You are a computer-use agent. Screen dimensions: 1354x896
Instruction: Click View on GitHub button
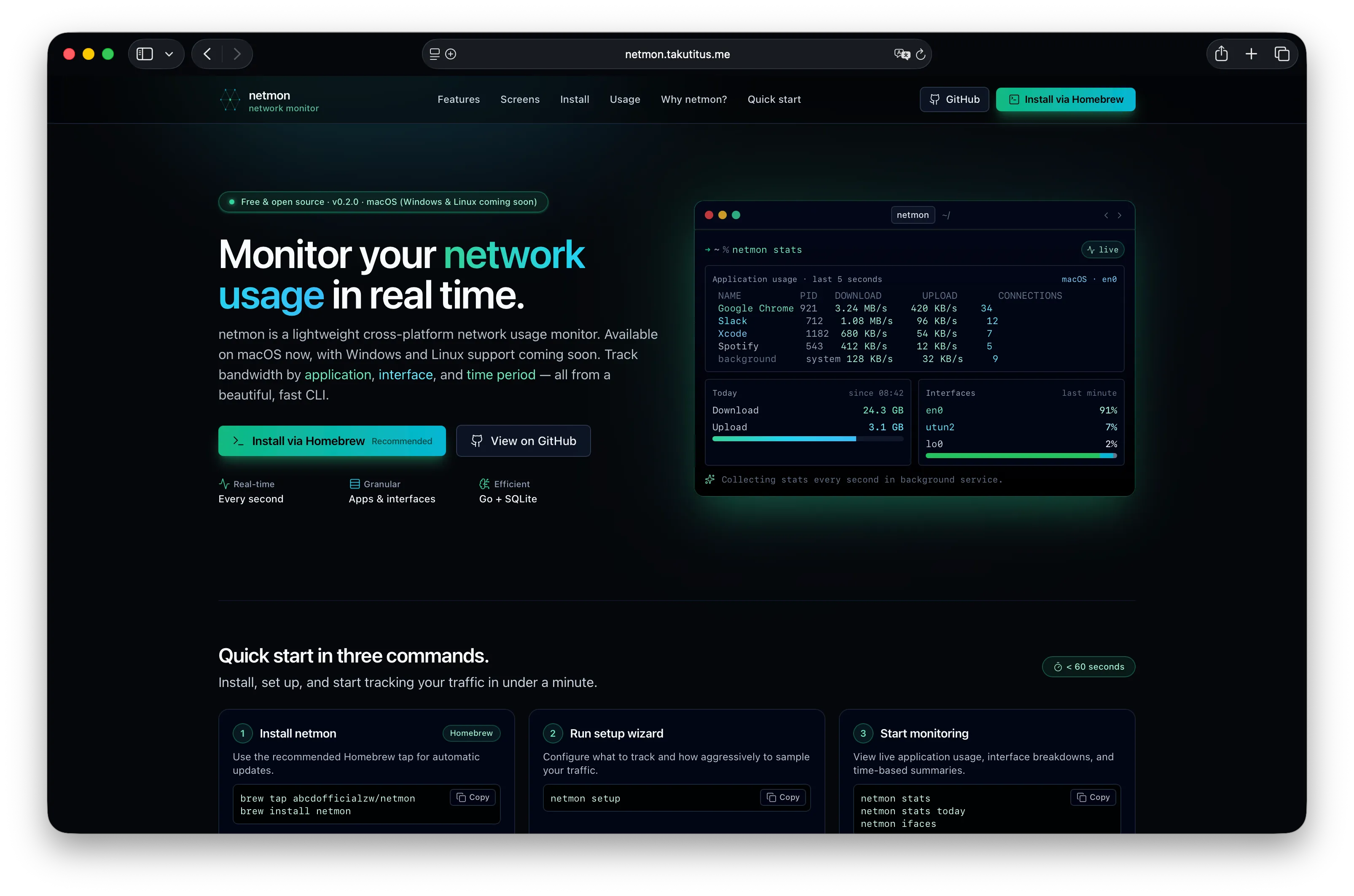[x=523, y=440]
